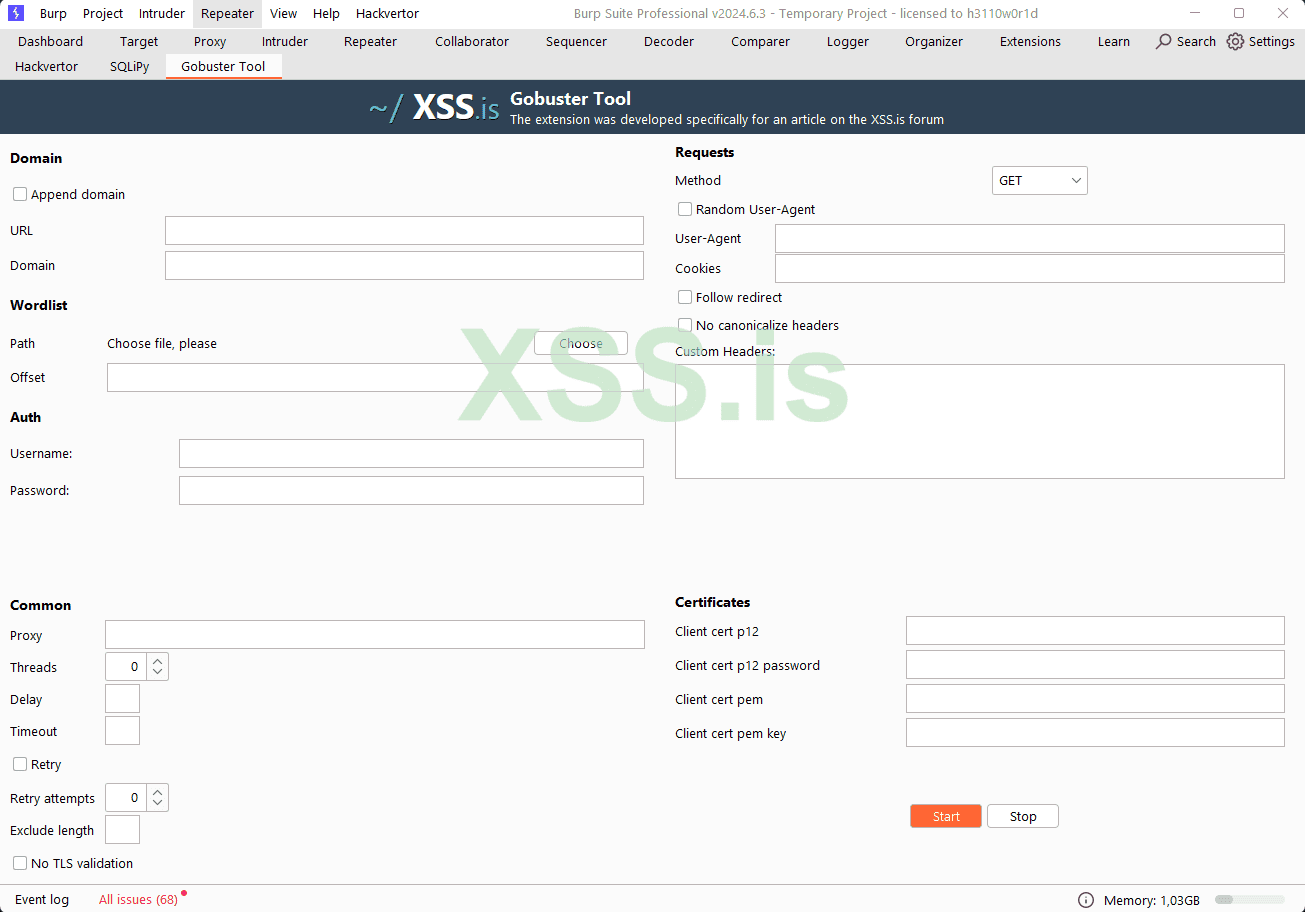1305x912 pixels.
Task: Click the Stop button
Action: pos(1023,816)
